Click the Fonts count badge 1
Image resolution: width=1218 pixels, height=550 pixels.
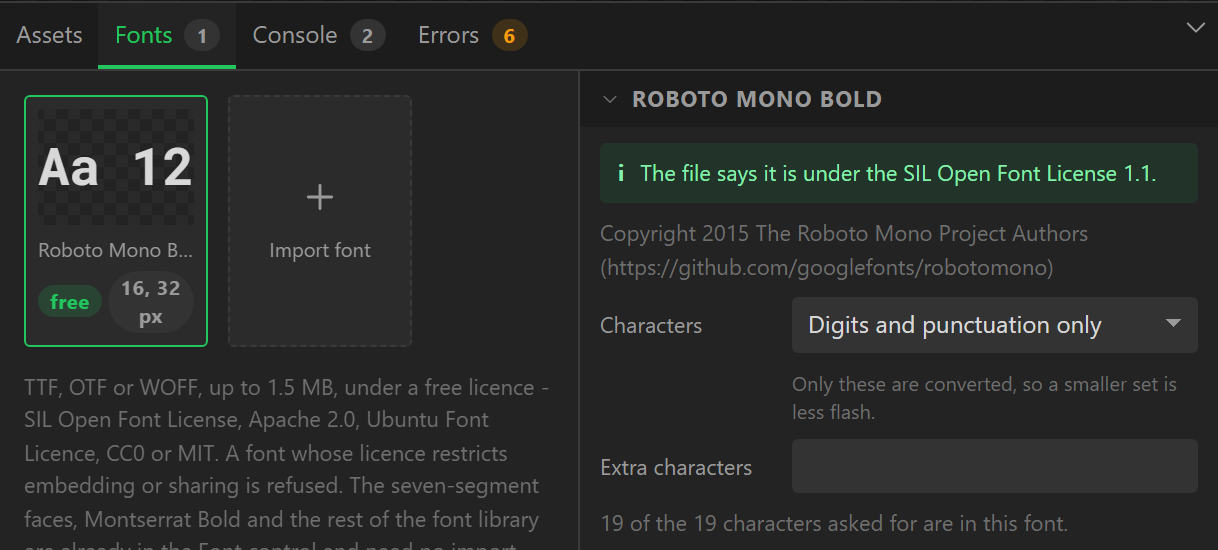(x=201, y=36)
